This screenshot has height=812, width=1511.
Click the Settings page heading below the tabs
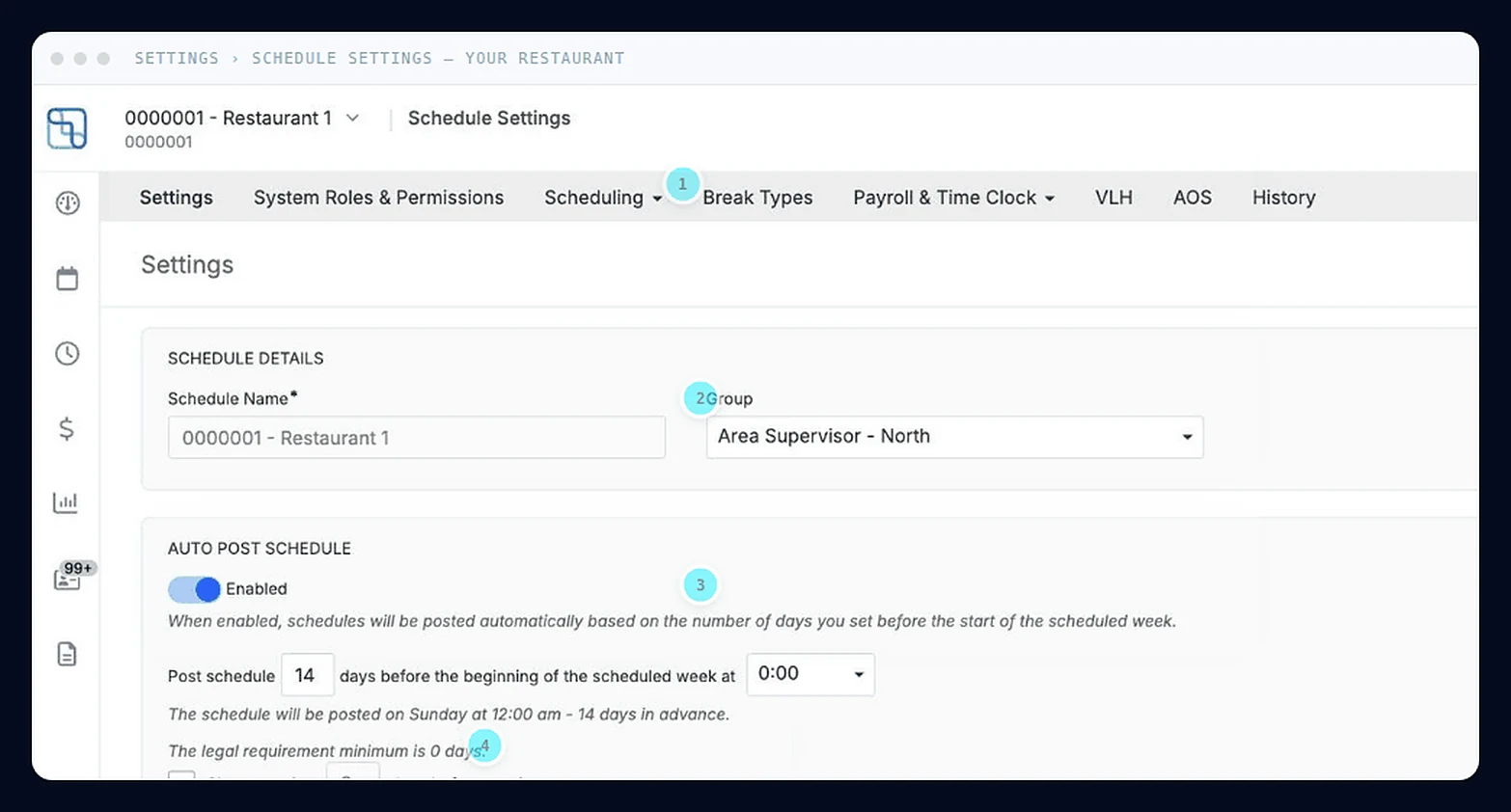(x=187, y=265)
